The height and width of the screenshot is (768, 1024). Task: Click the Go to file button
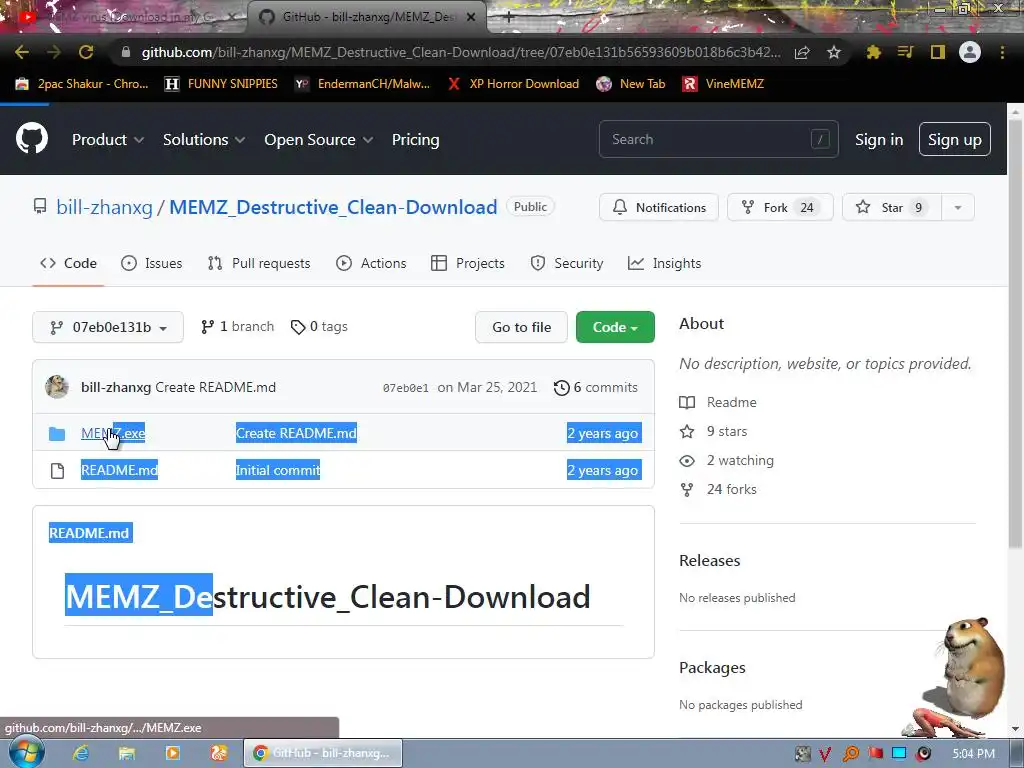[521, 327]
